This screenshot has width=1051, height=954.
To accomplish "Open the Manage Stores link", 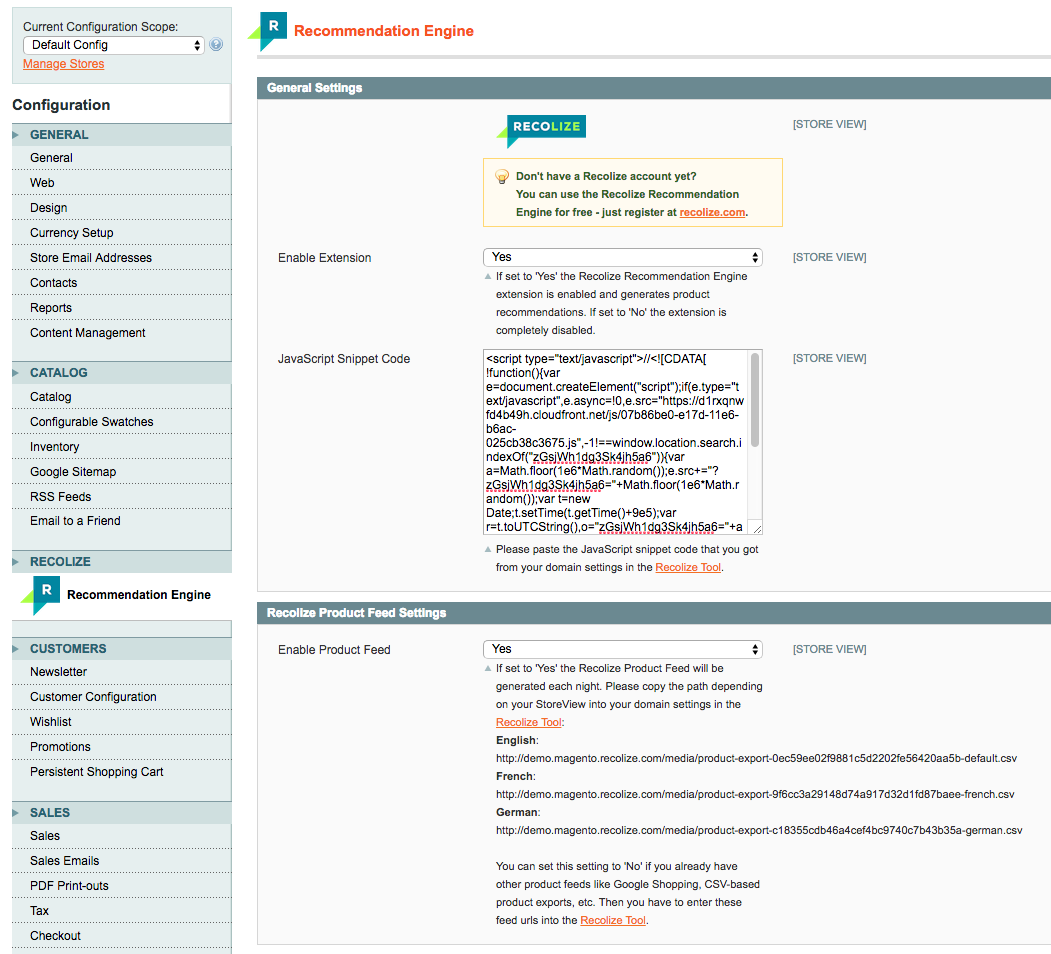I will 64,64.
